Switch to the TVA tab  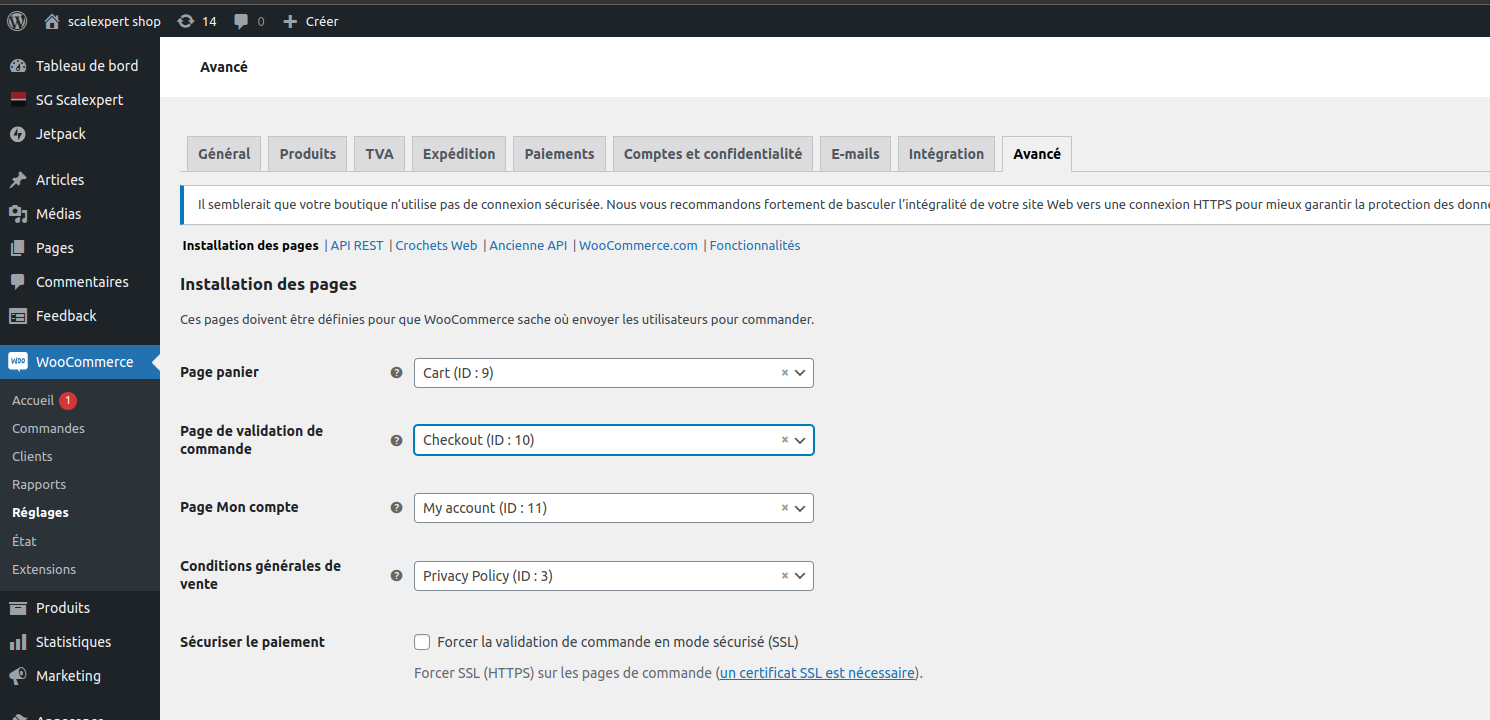(x=379, y=154)
